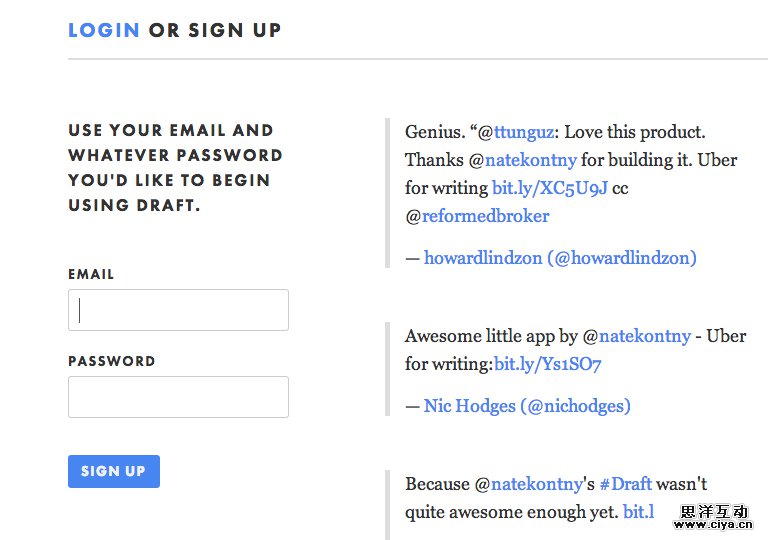Image resolution: width=782 pixels, height=540 pixels.
Task: Open the #Draft hashtag link
Action: (625, 484)
